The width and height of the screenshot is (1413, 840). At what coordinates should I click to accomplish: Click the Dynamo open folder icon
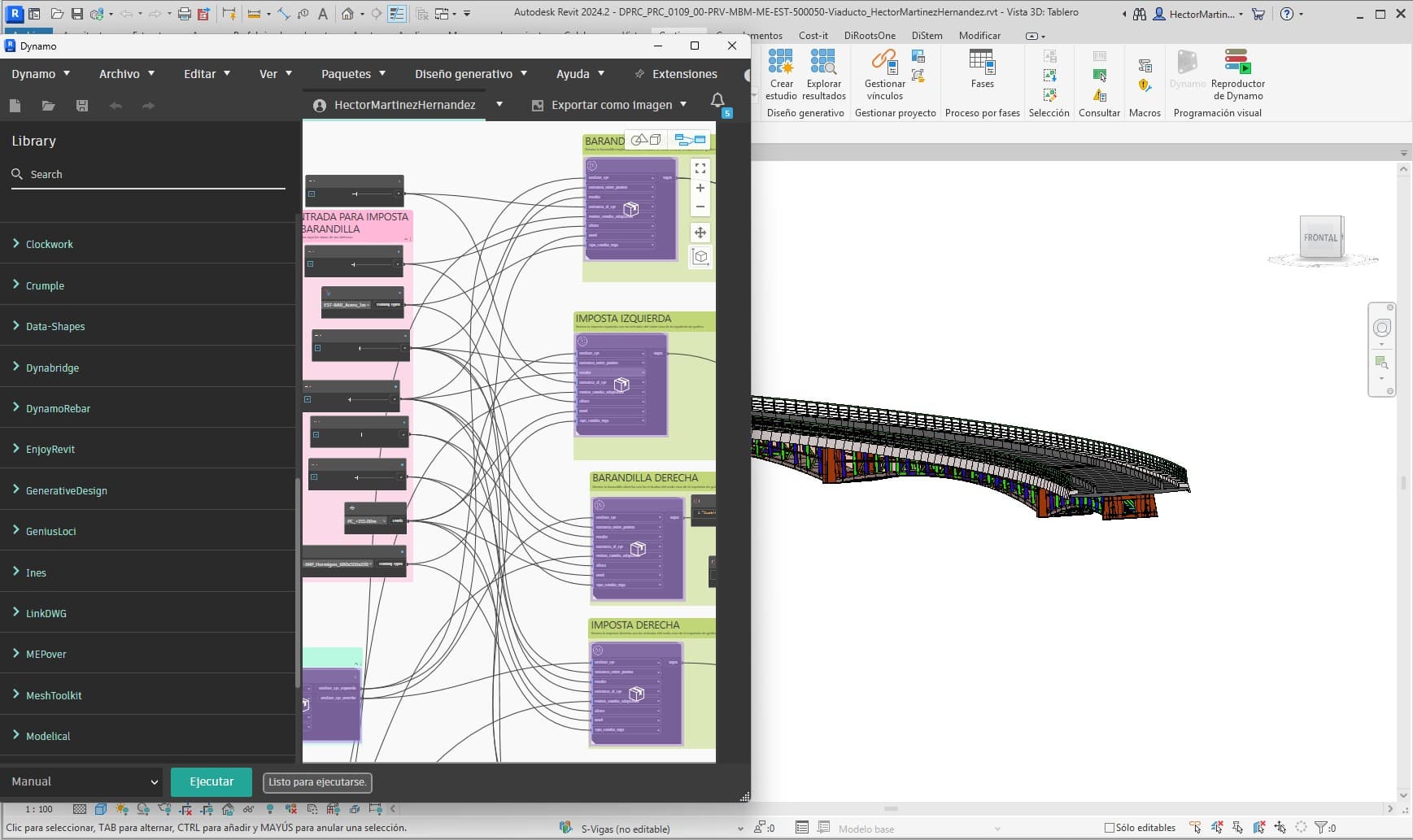tap(49, 106)
